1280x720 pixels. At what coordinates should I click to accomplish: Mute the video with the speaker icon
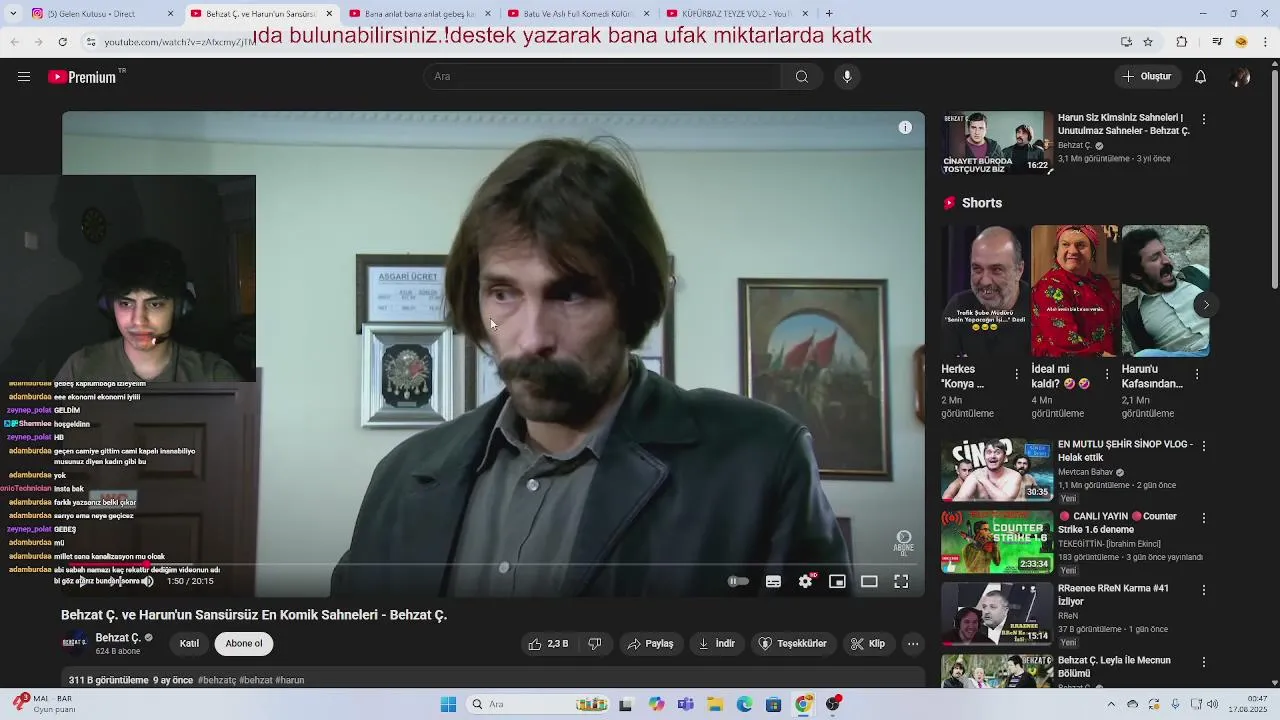148,581
